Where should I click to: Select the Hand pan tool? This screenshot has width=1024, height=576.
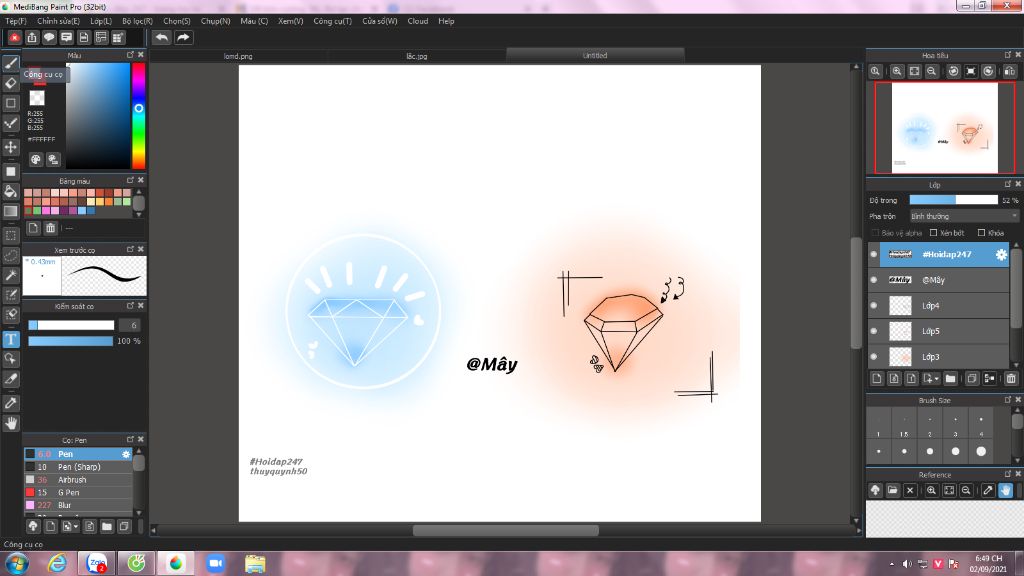(x=11, y=423)
